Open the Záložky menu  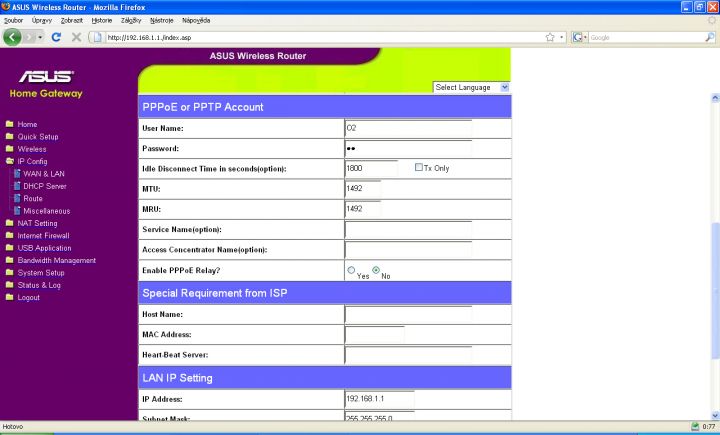point(131,21)
